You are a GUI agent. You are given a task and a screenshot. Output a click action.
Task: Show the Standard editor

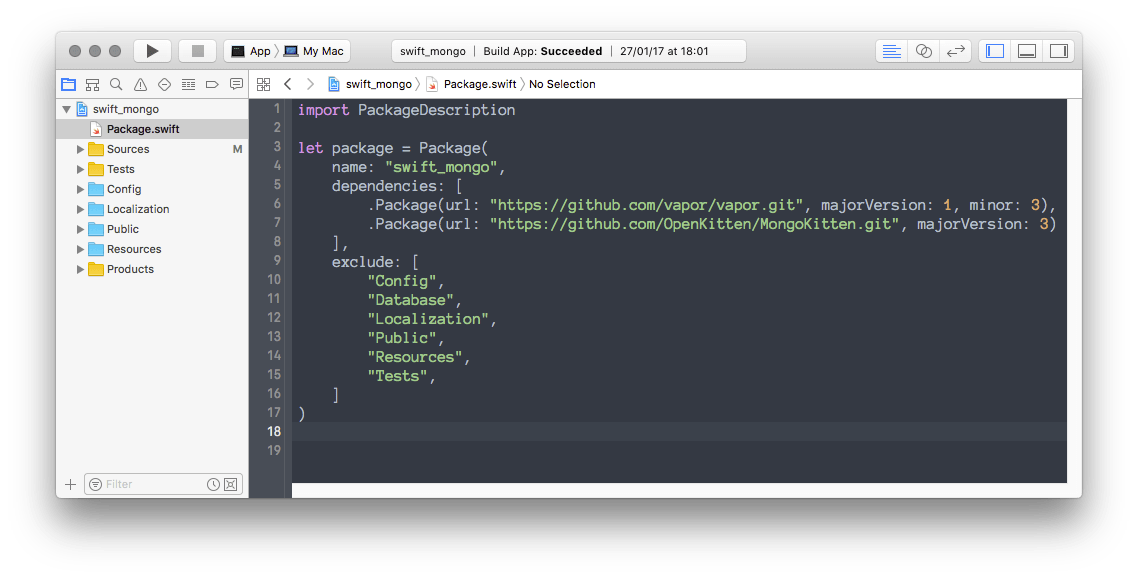(891, 51)
